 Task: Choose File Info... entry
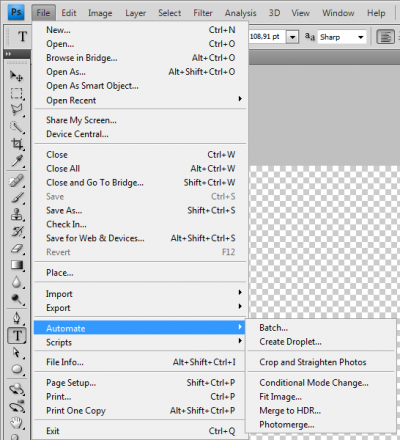coord(140,362)
